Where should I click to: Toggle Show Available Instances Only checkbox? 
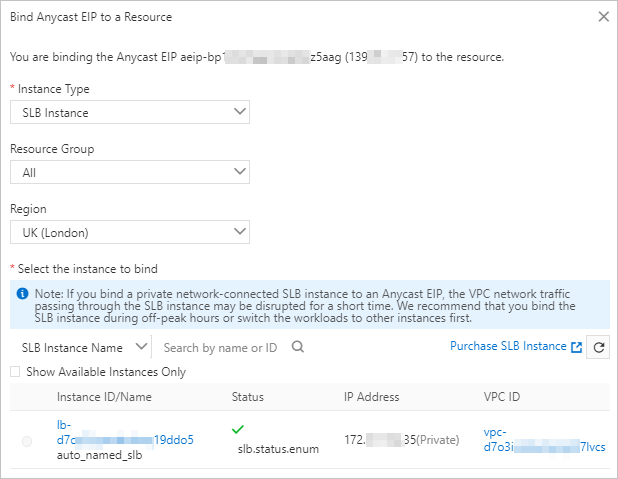pyautogui.click(x=15, y=372)
